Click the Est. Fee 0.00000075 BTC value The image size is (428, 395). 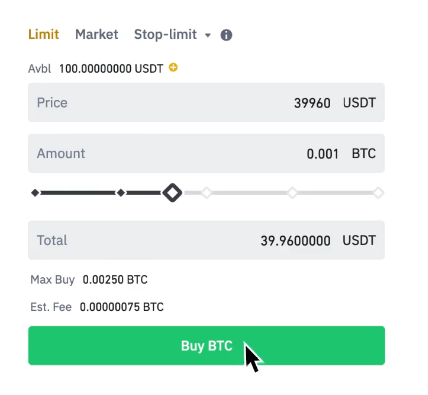click(x=122, y=307)
